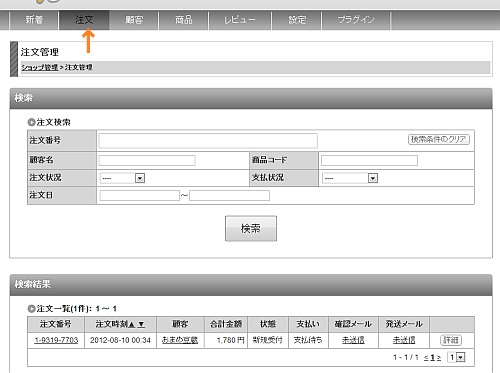500x373 pixels.
Task: Open the 設定 tab
Action: pyautogui.click(x=297, y=20)
